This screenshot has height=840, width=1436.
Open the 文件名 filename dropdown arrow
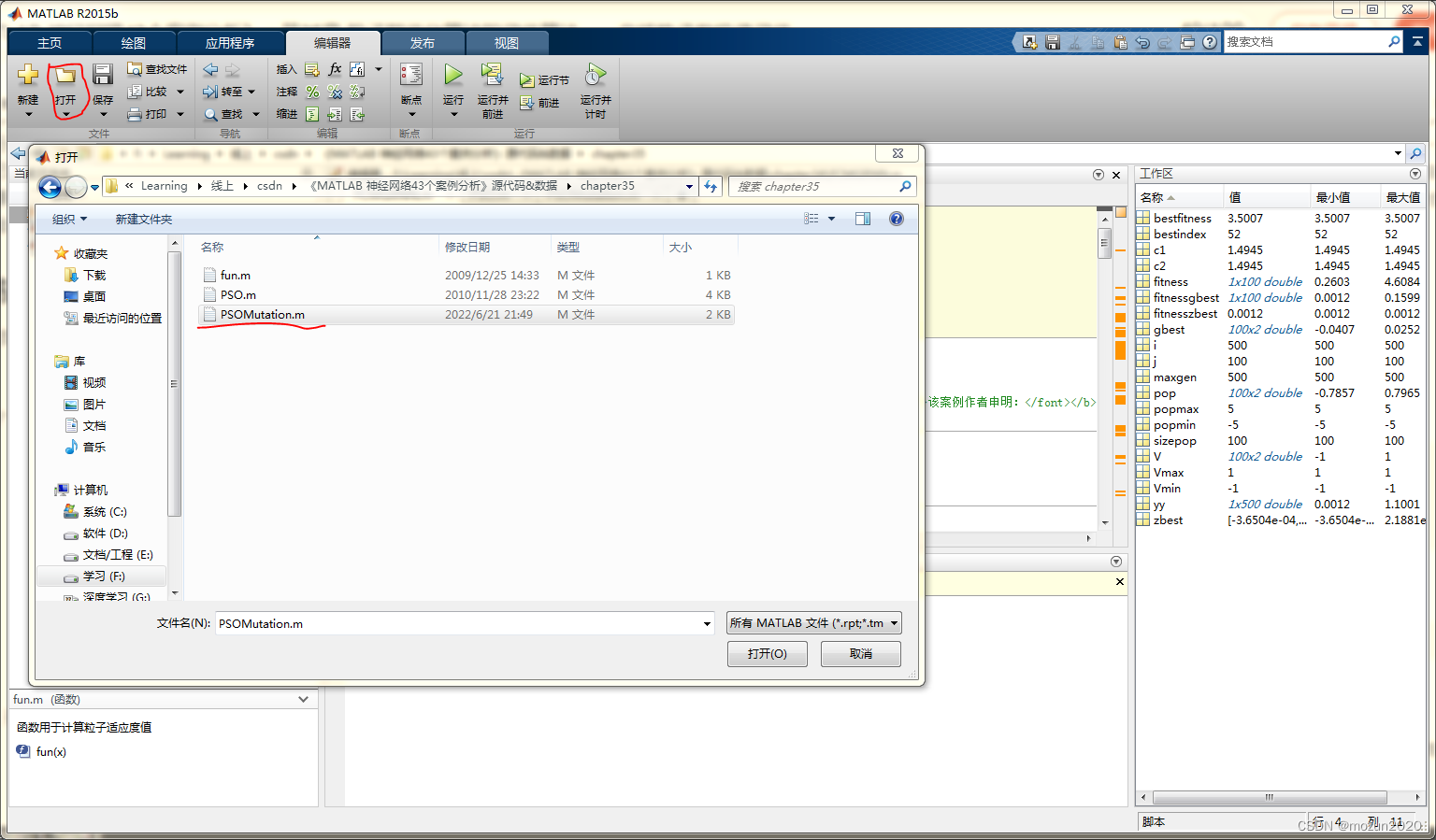(707, 624)
